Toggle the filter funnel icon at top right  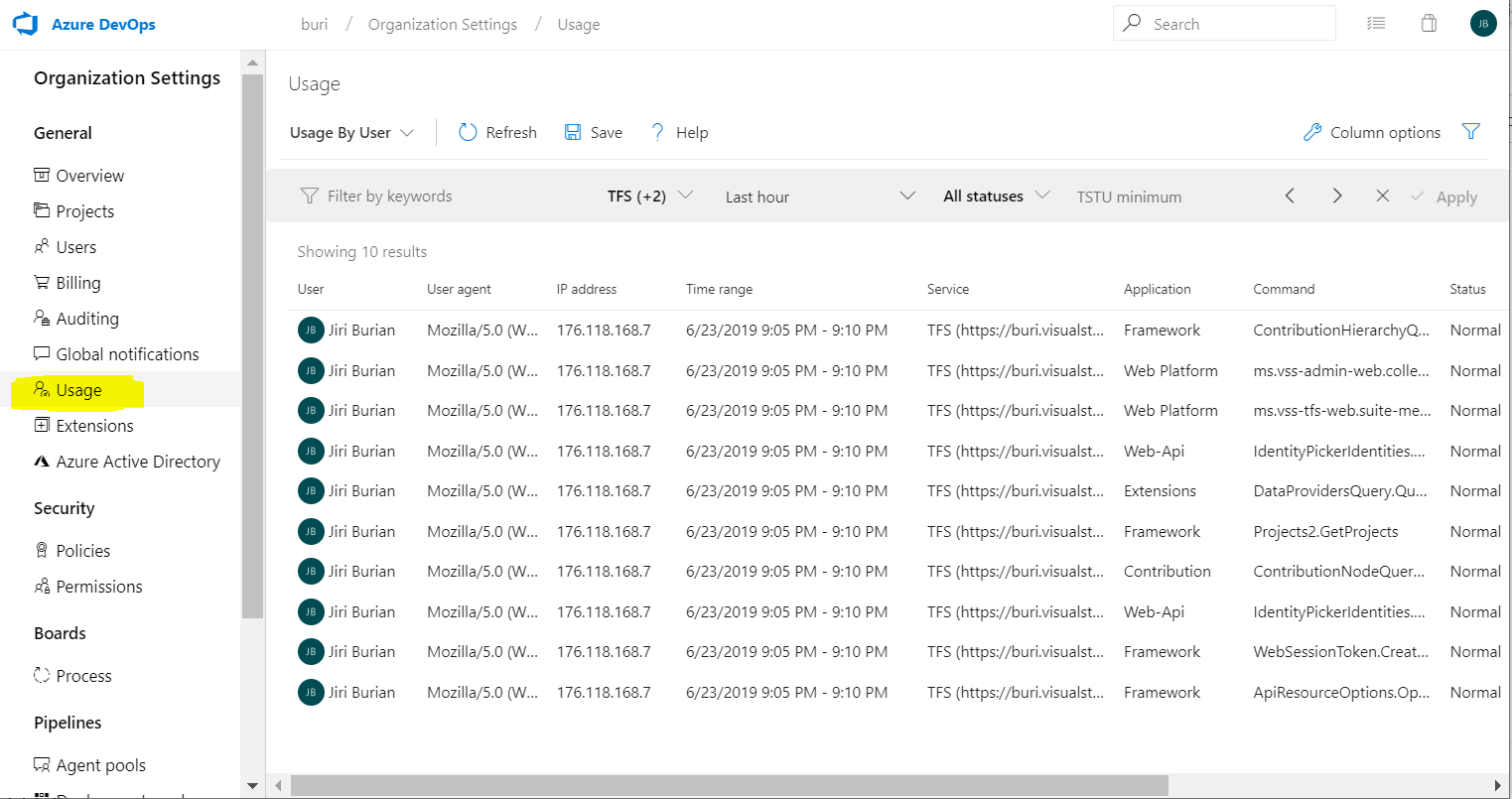coord(1471,131)
